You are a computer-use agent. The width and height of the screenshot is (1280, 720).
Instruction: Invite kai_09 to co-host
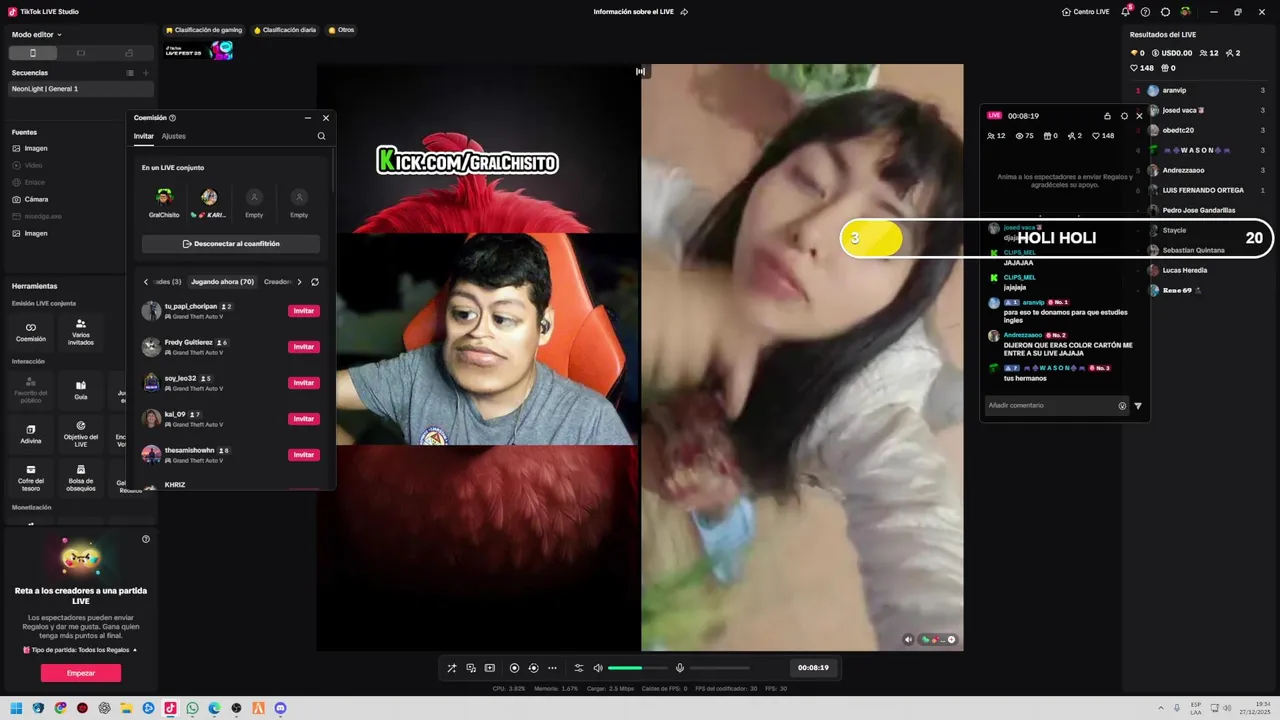(304, 419)
